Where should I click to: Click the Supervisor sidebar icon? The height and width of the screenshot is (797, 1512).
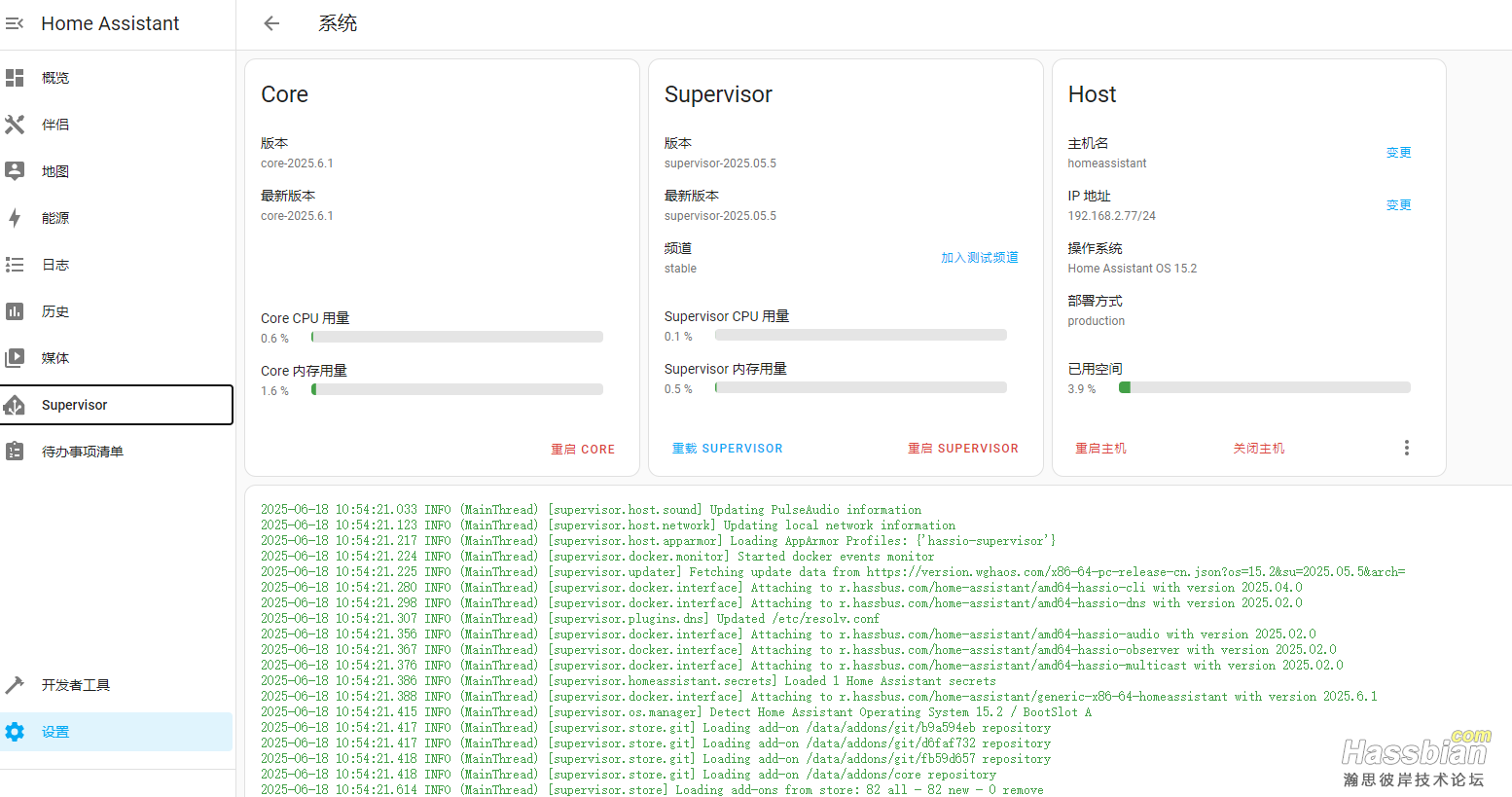[x=15, y=405]
